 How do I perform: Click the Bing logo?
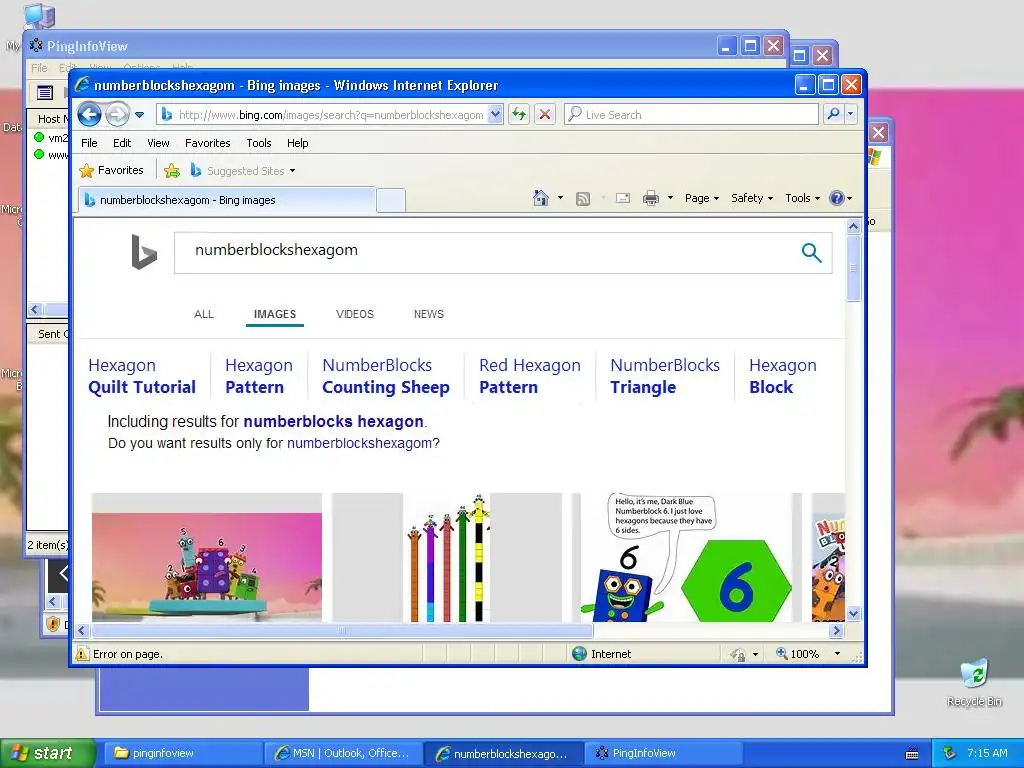[x=144, y=251]
